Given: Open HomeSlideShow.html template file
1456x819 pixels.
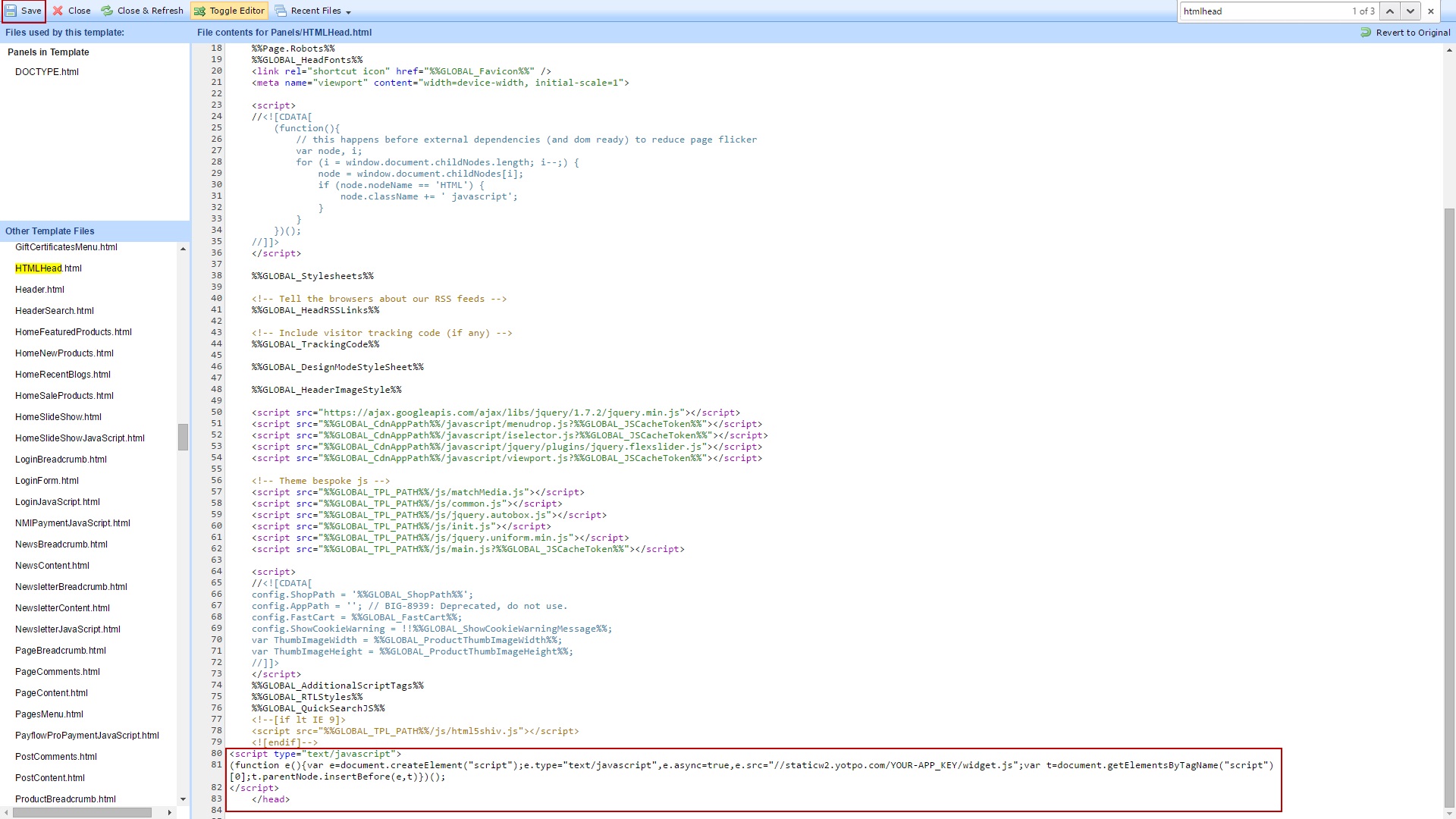Looking at the screenshot, I should pos(58,417).
